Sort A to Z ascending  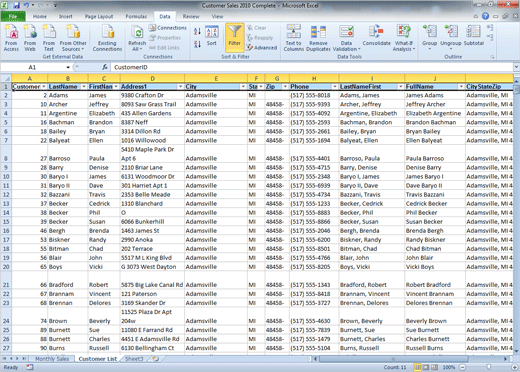[197, 32]
